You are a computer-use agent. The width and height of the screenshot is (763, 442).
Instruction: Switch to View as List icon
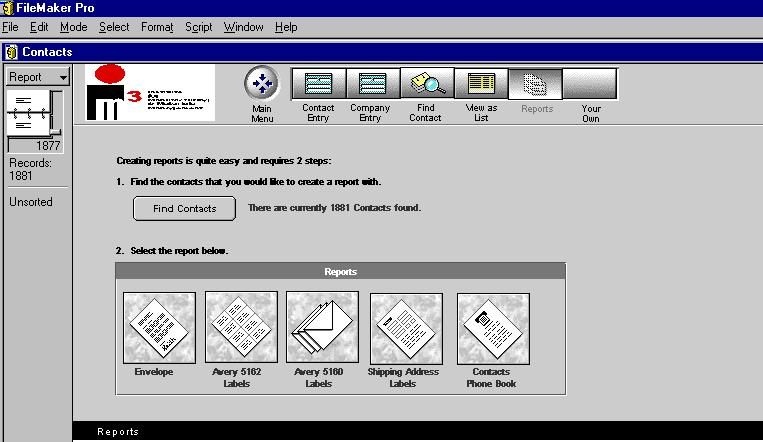481,84
